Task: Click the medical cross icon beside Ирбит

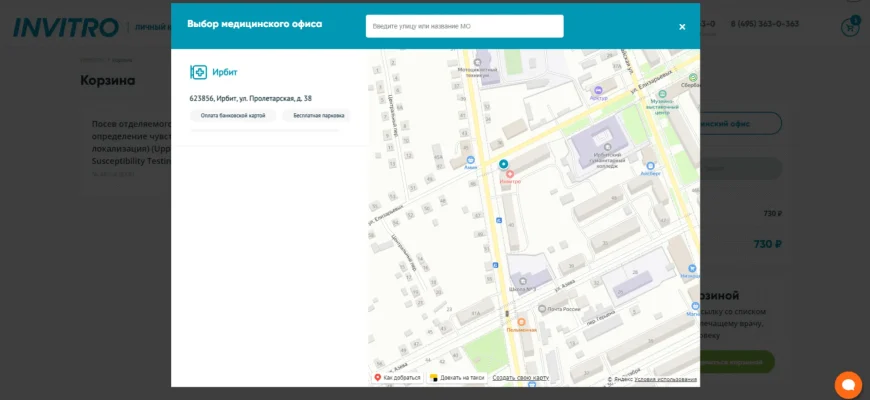Action: click(198, 72)
